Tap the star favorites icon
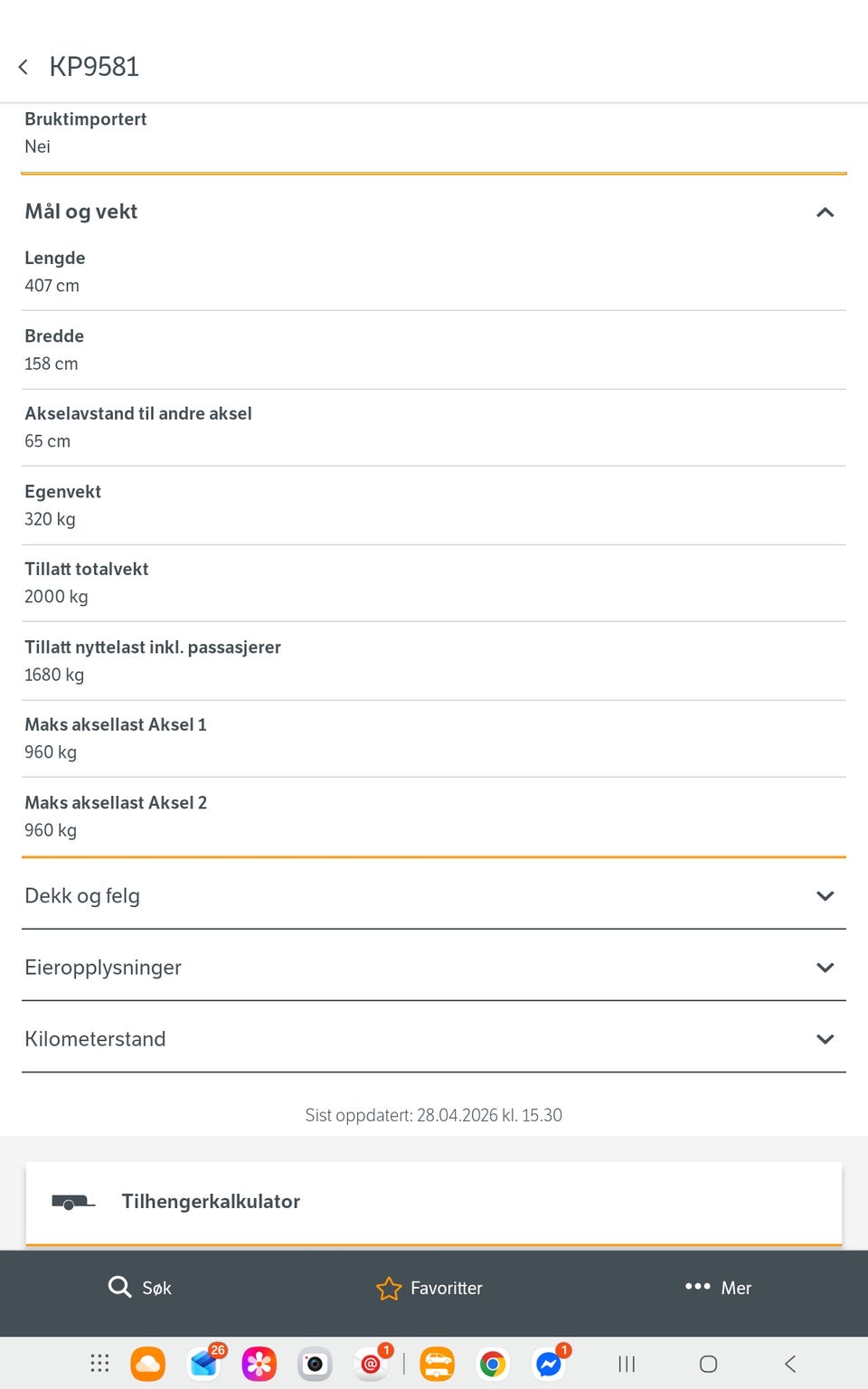The image size is (868, 1389). click(x=389, y=1288)
